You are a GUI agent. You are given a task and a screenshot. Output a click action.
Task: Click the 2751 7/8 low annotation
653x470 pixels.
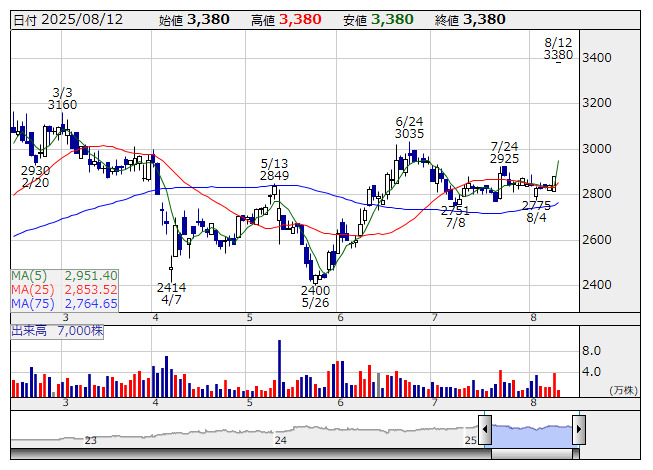point(455,217)
